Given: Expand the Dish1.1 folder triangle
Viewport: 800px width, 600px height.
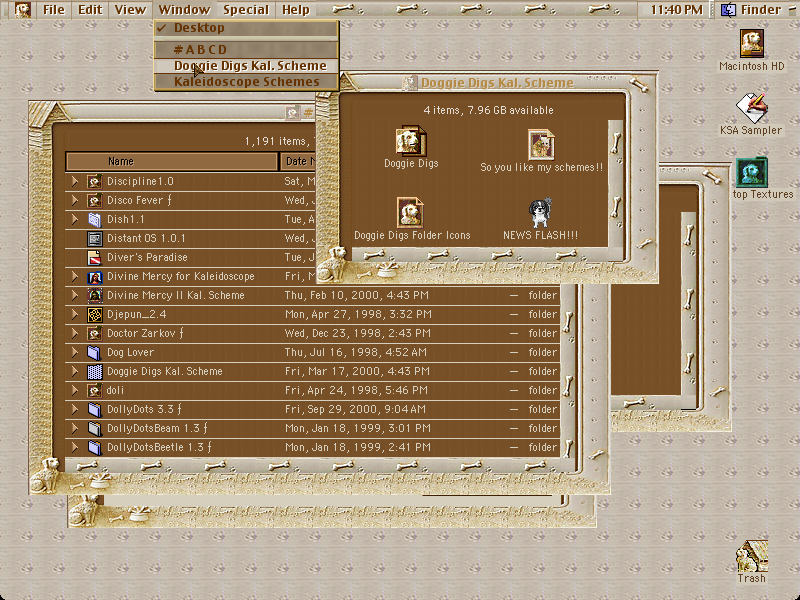Looking at the screenshot, I should (74, 219).
